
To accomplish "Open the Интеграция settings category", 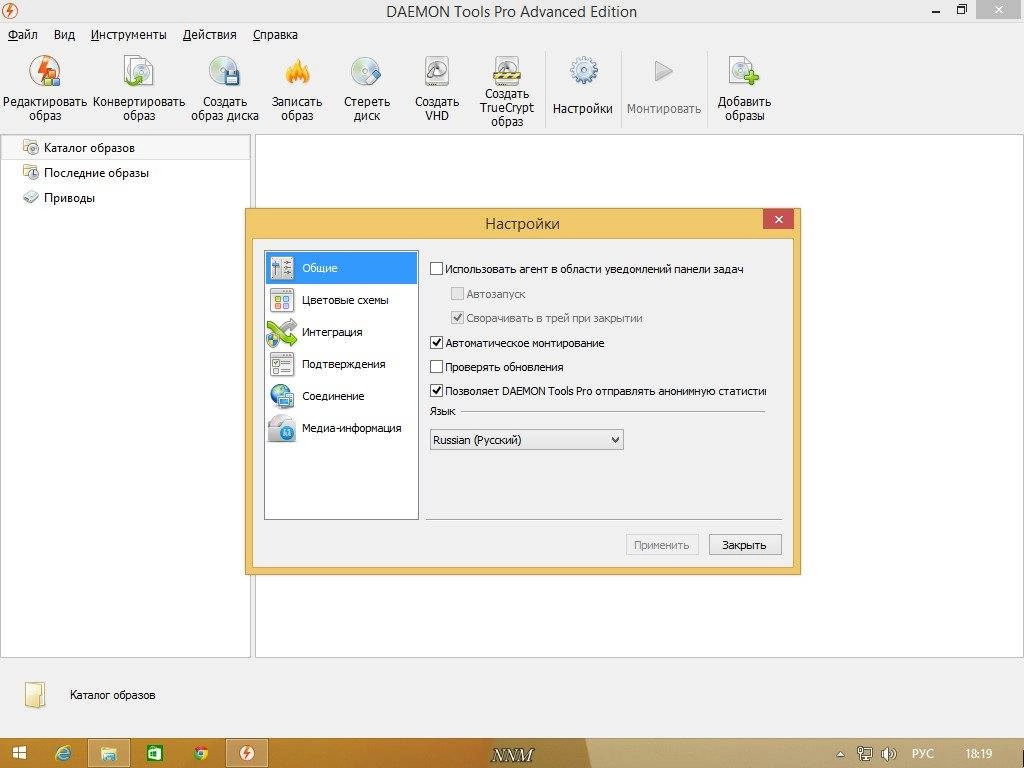I will 341,332.
